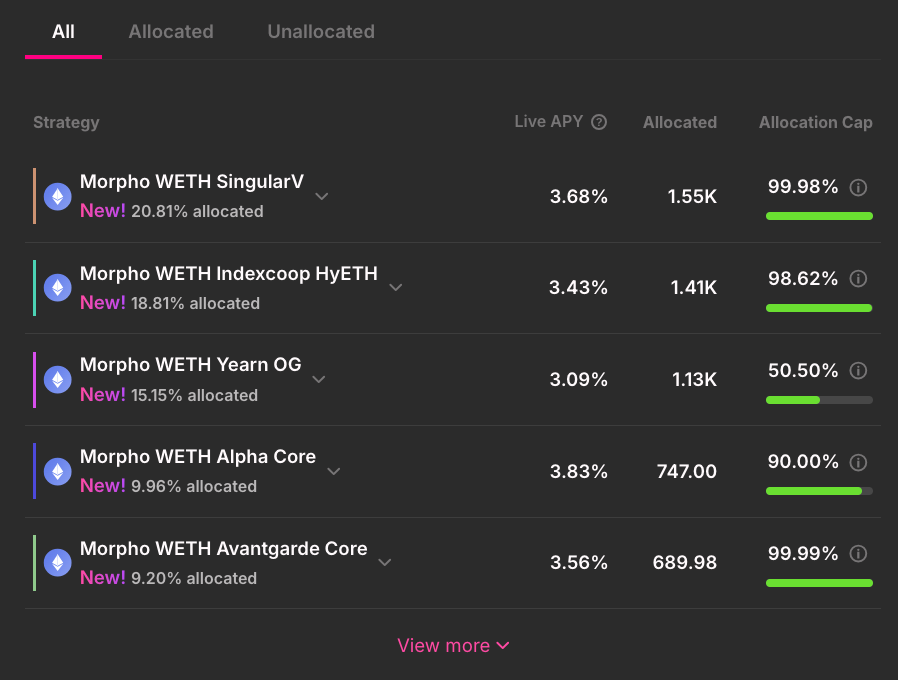Click the 689.98 allocated amount
898x680 pixels.
(x=684, y=563)
